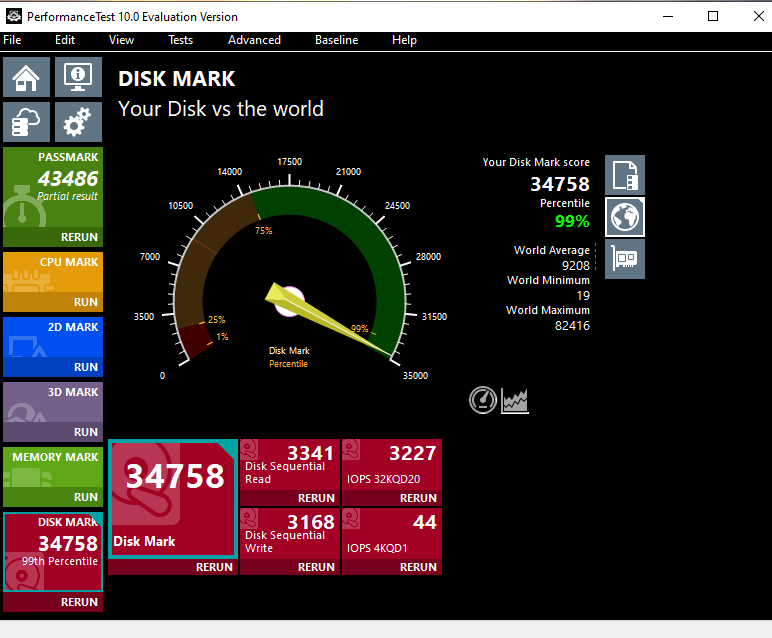The height and width of the screenshot is (638, 772).
Task: Open the Edit menu
Action: pyautogui.click(x=65, y=40)
